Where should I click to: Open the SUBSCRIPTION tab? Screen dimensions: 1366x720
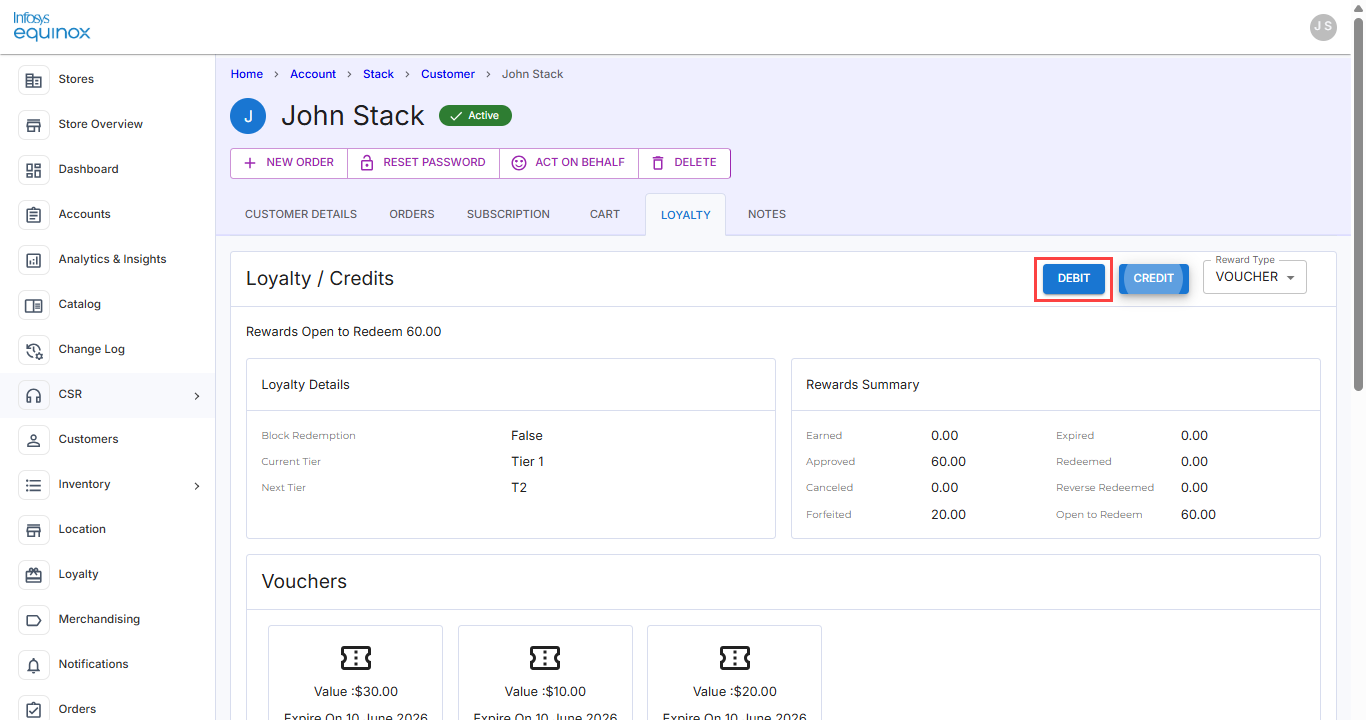pos(508,214)
